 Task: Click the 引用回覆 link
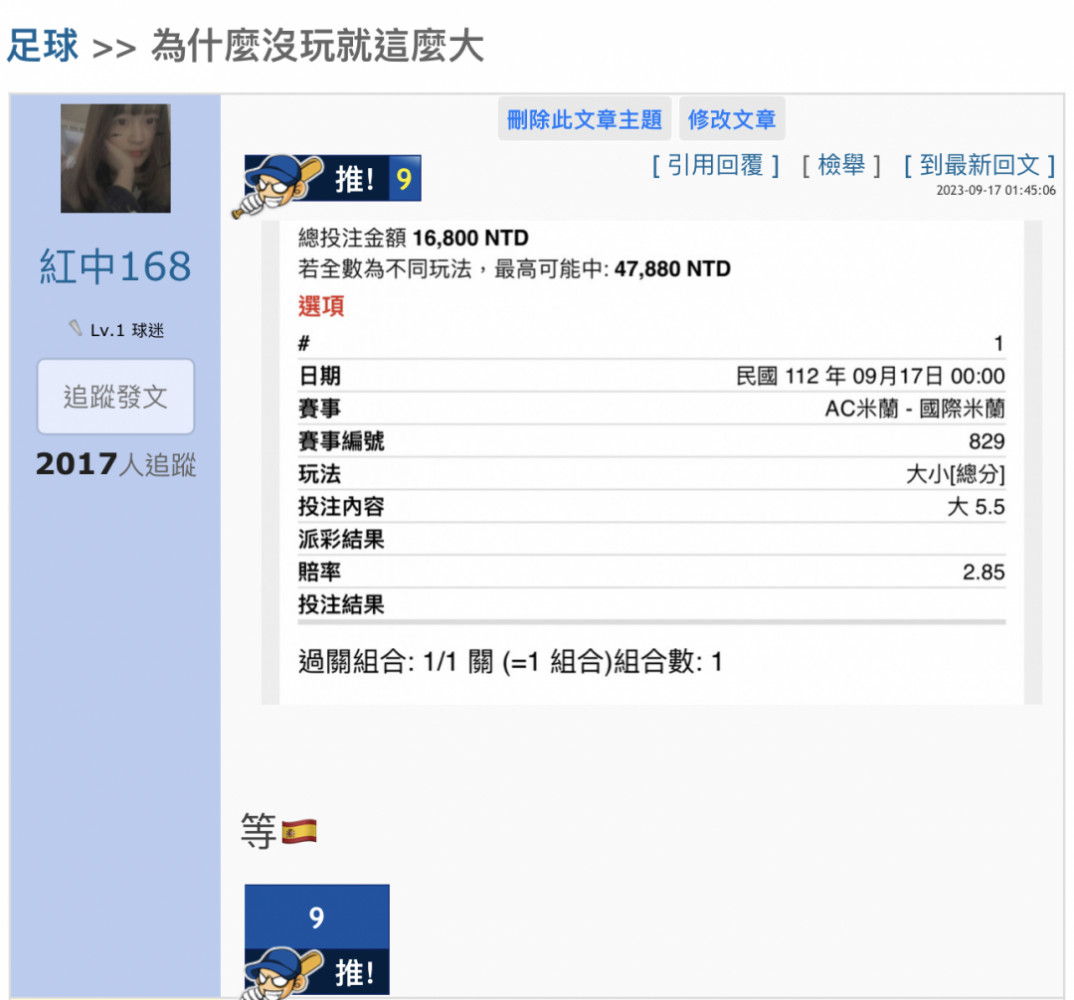click(x=716, y=165)
